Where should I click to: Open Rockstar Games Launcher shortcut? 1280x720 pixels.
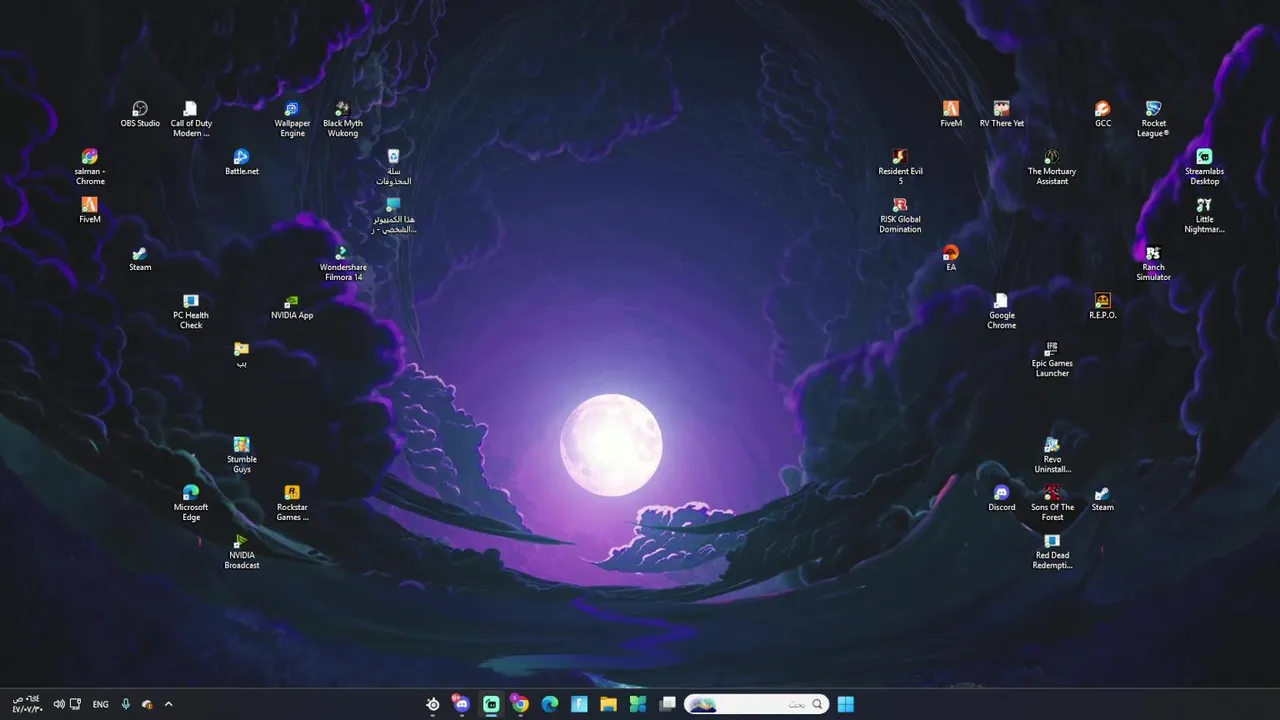click(x=292, y=503)
